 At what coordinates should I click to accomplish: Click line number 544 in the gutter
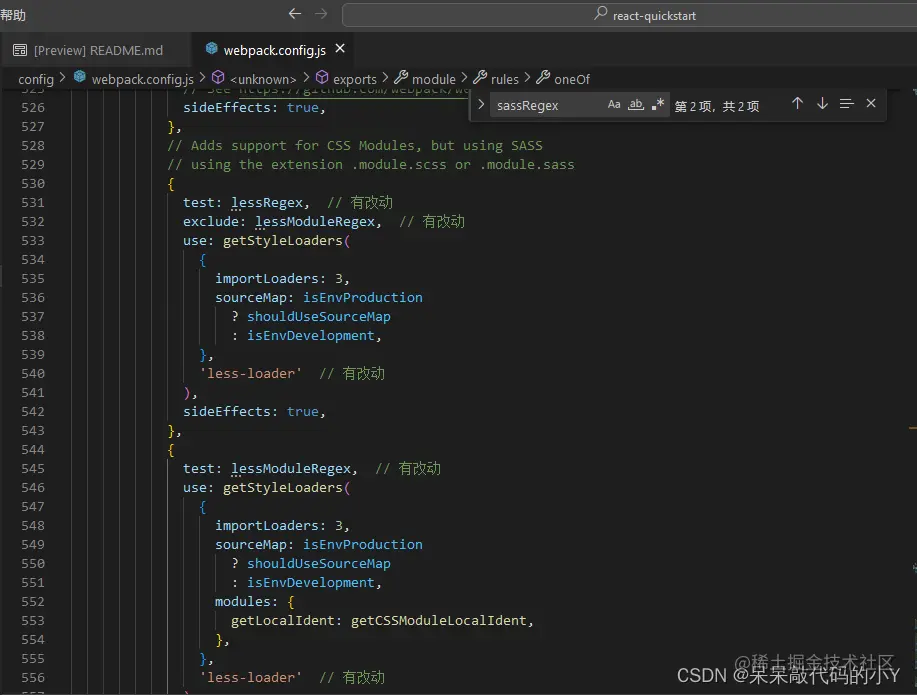(x=33, y=450)
